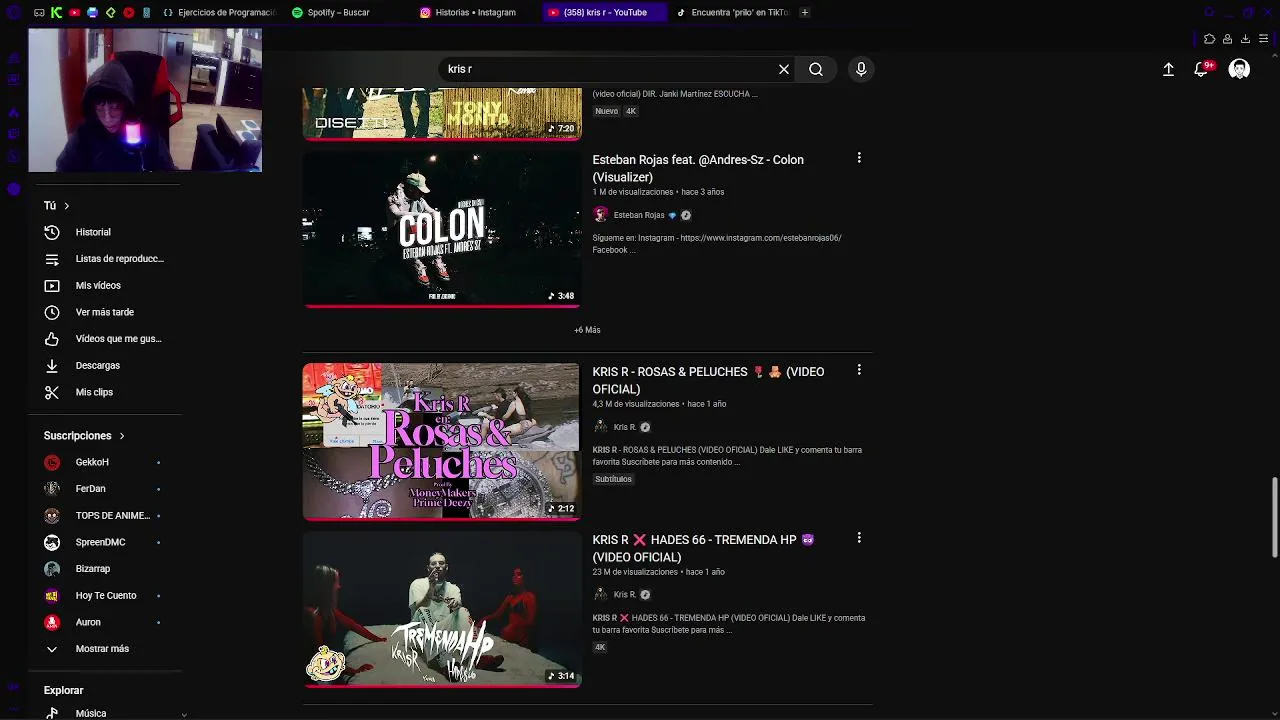This screenshot has width=1280, height=720.
Task: Open a new browser tab
Action: click(805, 12)
